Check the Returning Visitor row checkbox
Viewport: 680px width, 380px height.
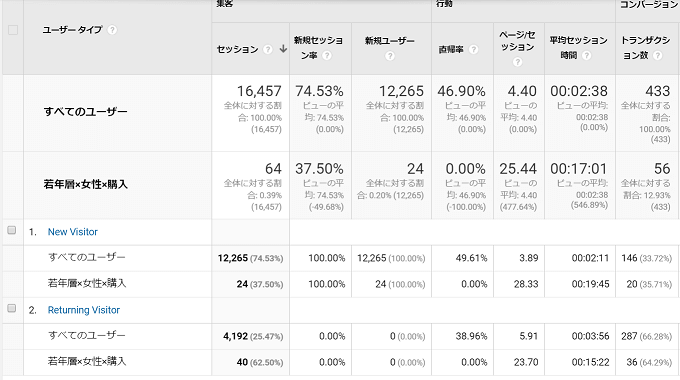(x=12, y=308)
